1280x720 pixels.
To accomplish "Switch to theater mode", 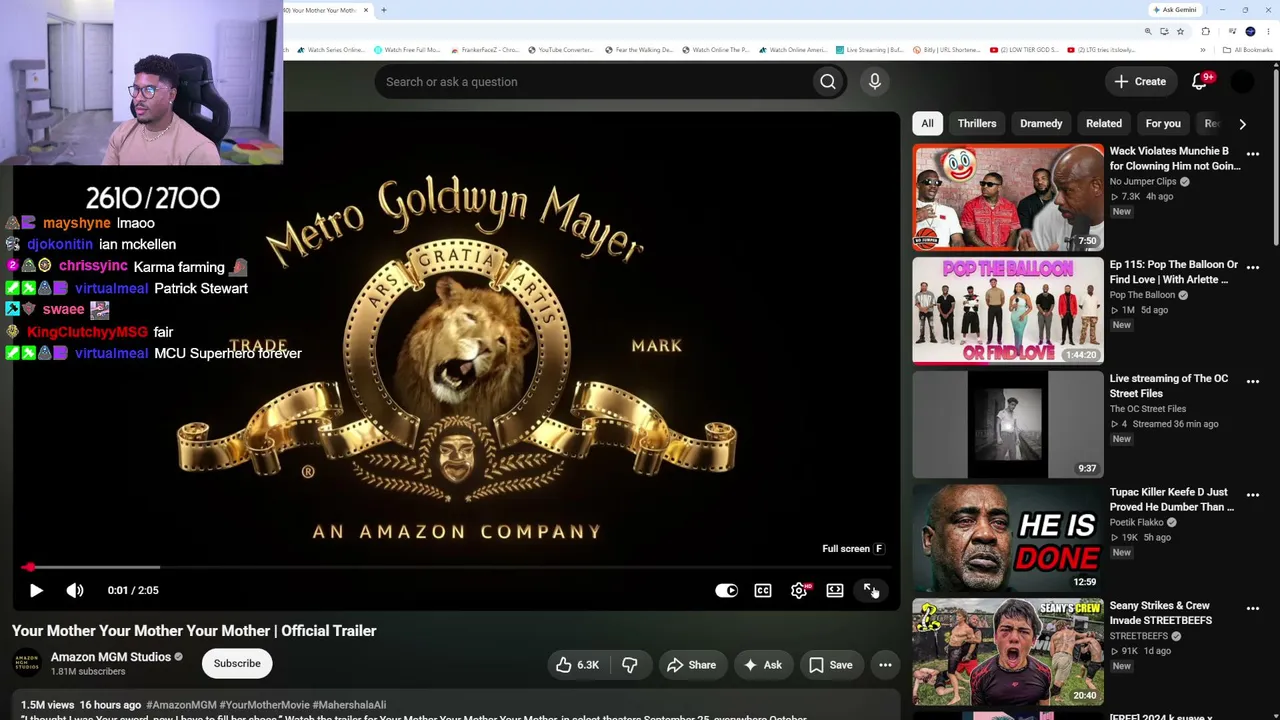I will 835,590.
